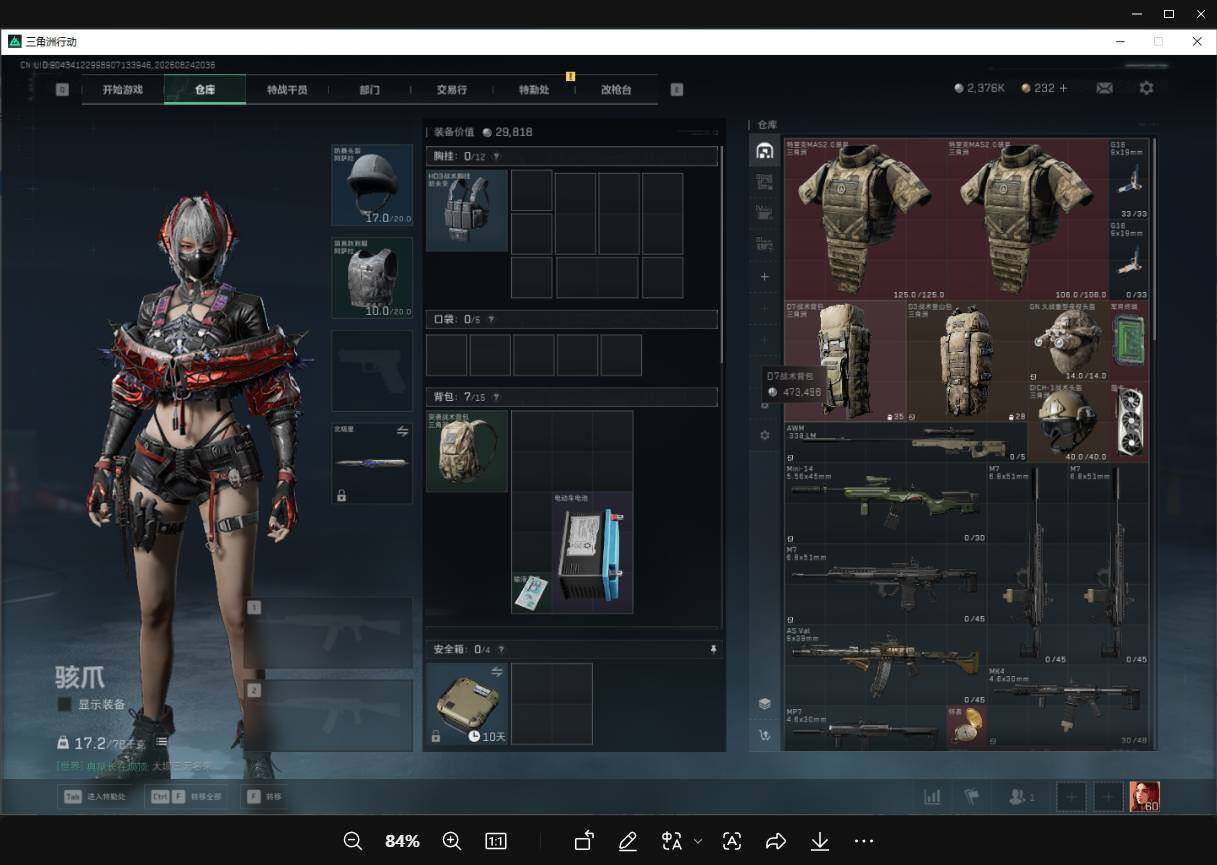Add a warehouse expansion with plus icon
The image size is (1217, 865).
click(765, 276)
